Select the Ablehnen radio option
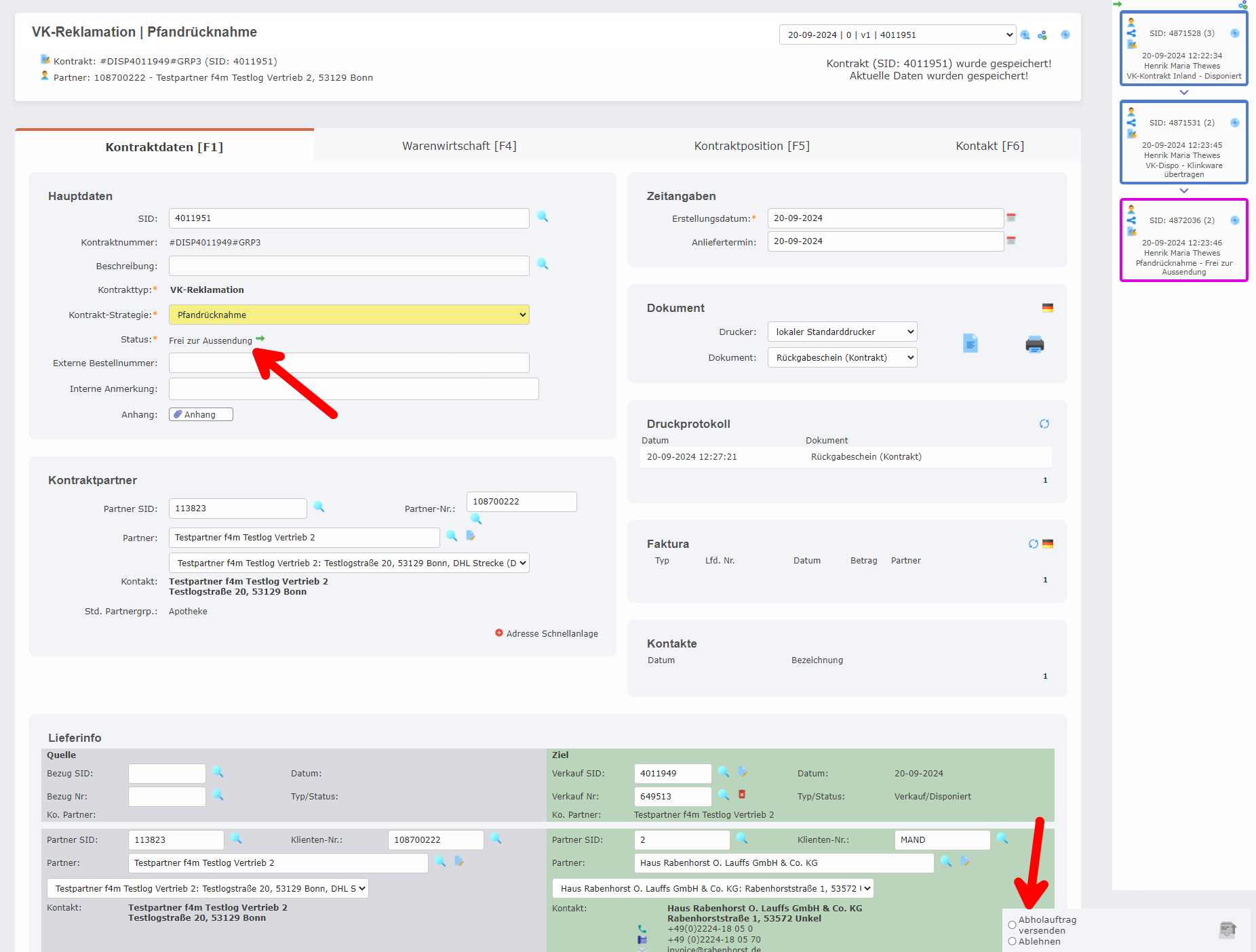 (x=1012, y=941)
